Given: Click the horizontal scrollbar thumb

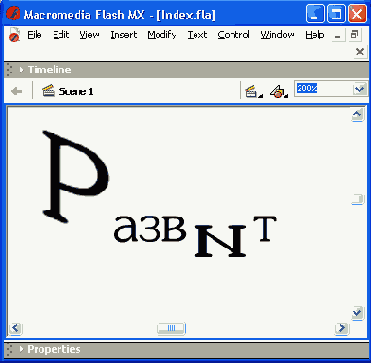Looking at the screenshot, I should [x=171, y=328].
